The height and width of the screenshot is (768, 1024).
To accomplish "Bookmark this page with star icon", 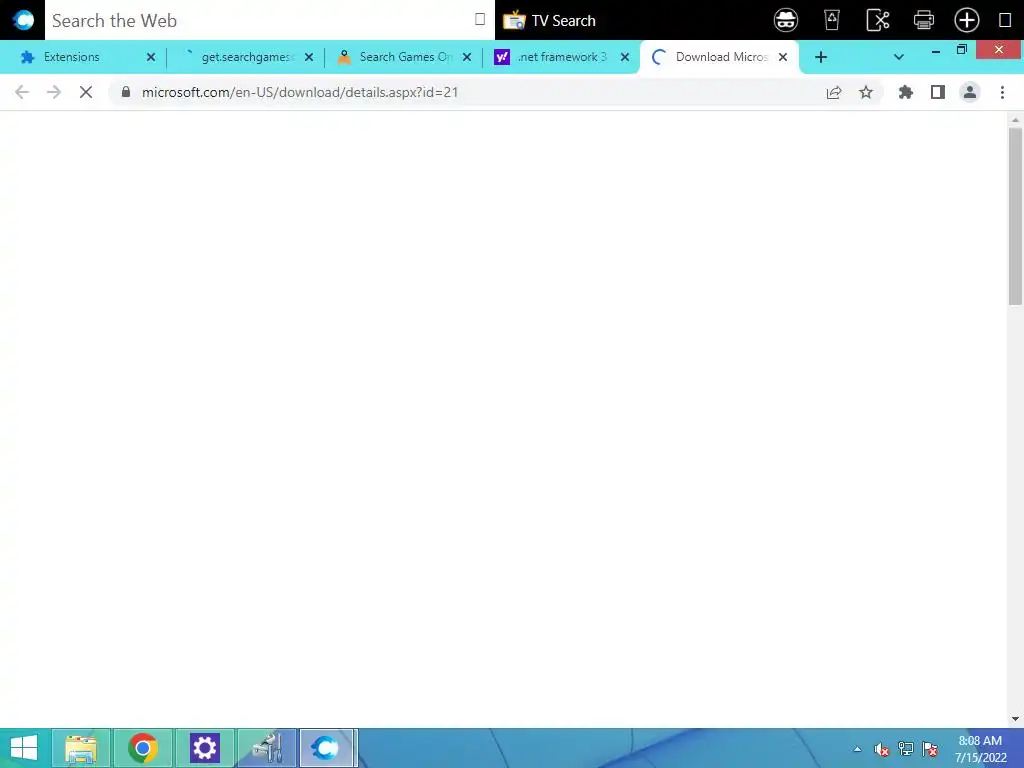I will pyautogui.click(x=866, y=92).
